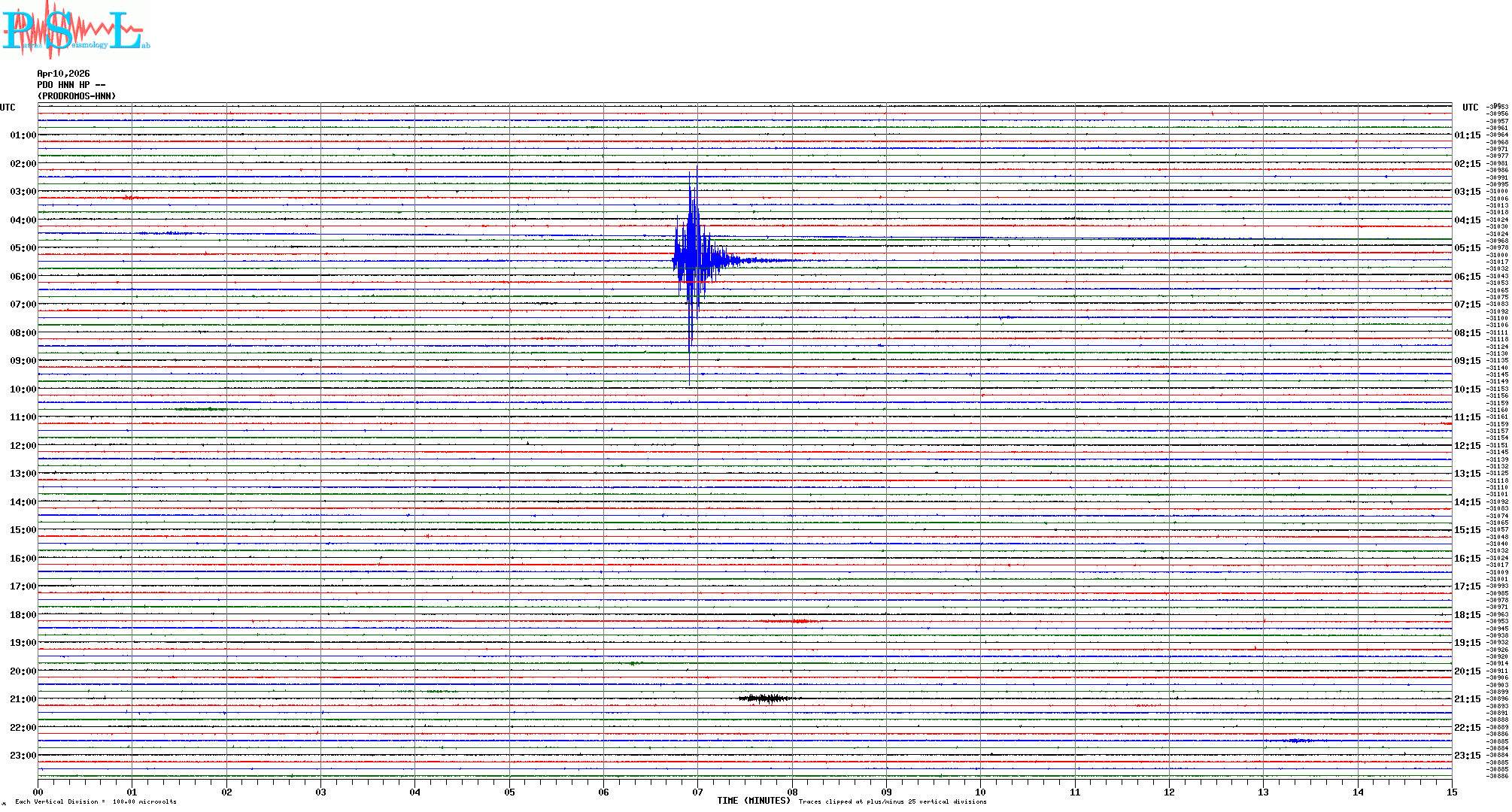Click the 23:15 label on the right
Viewport: 1512px width, 812px height.
coord(1467,756)
